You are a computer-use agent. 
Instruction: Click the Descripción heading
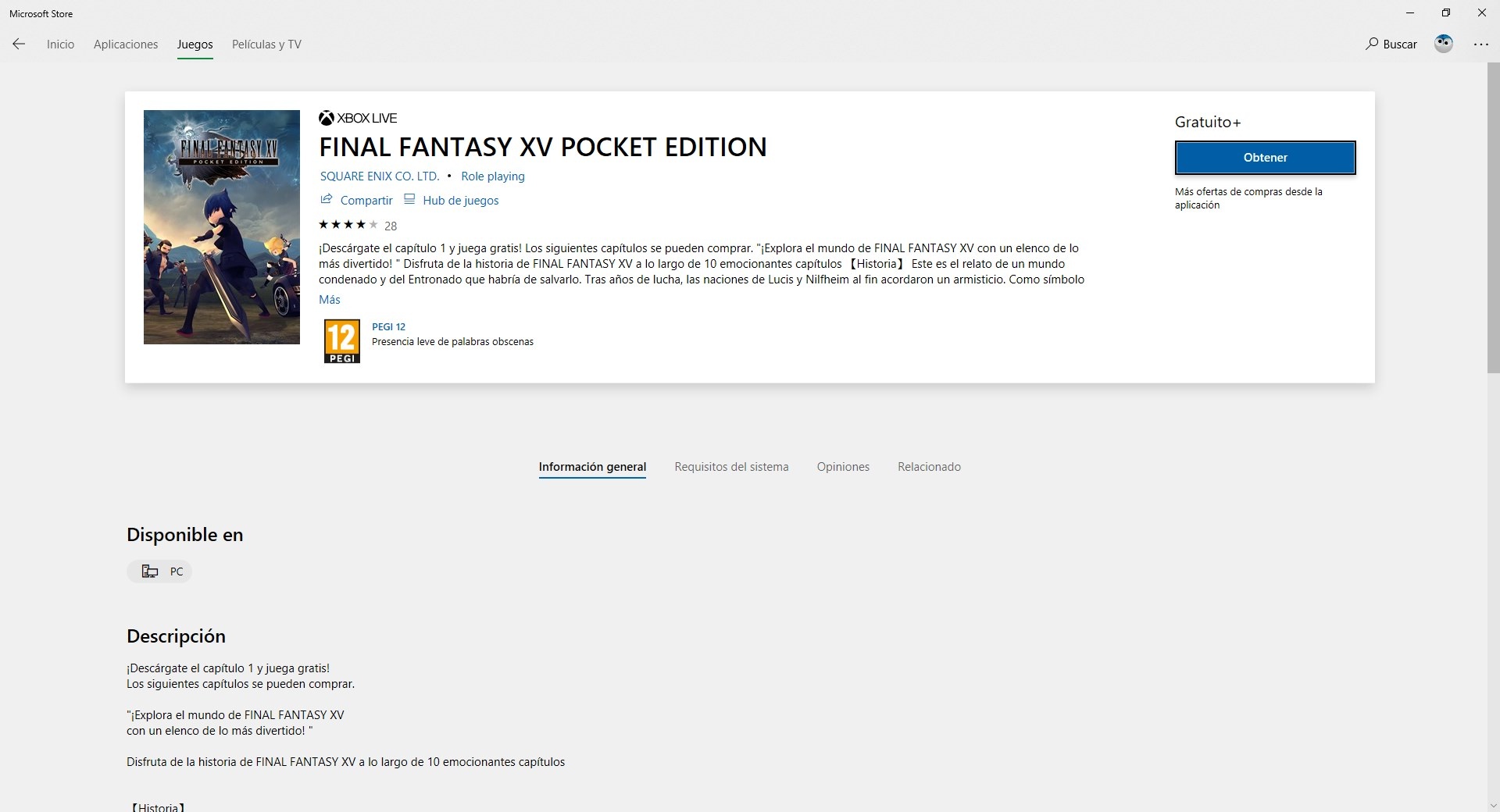[176, 636]
